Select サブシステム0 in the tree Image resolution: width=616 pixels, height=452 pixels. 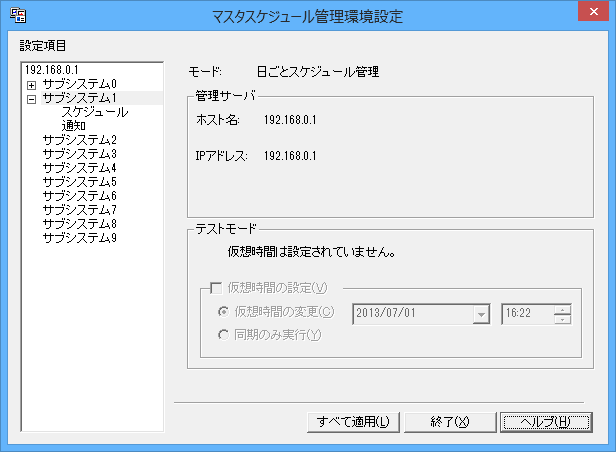(x=79, y=84)
